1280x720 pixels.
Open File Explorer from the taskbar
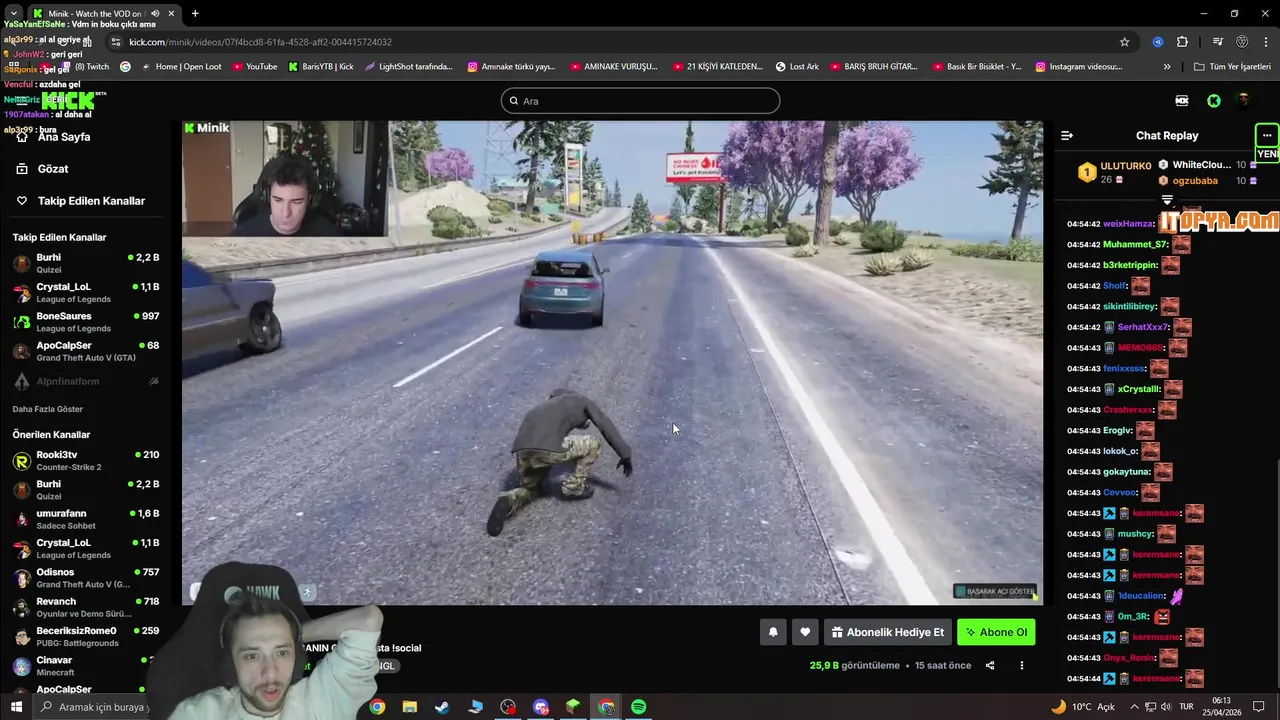coord(409,707)
